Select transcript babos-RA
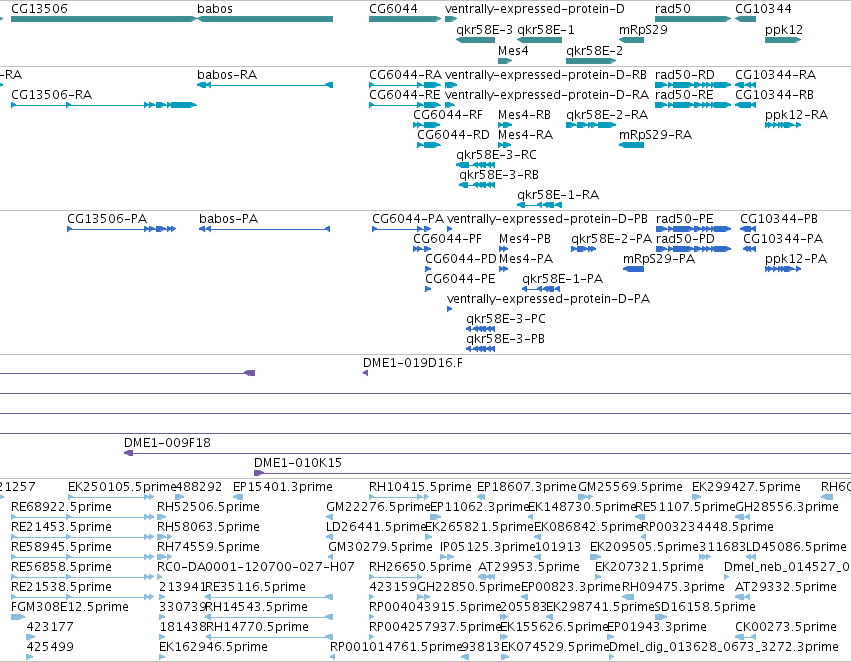The image size is (851, 662). [x=265, y=85]
